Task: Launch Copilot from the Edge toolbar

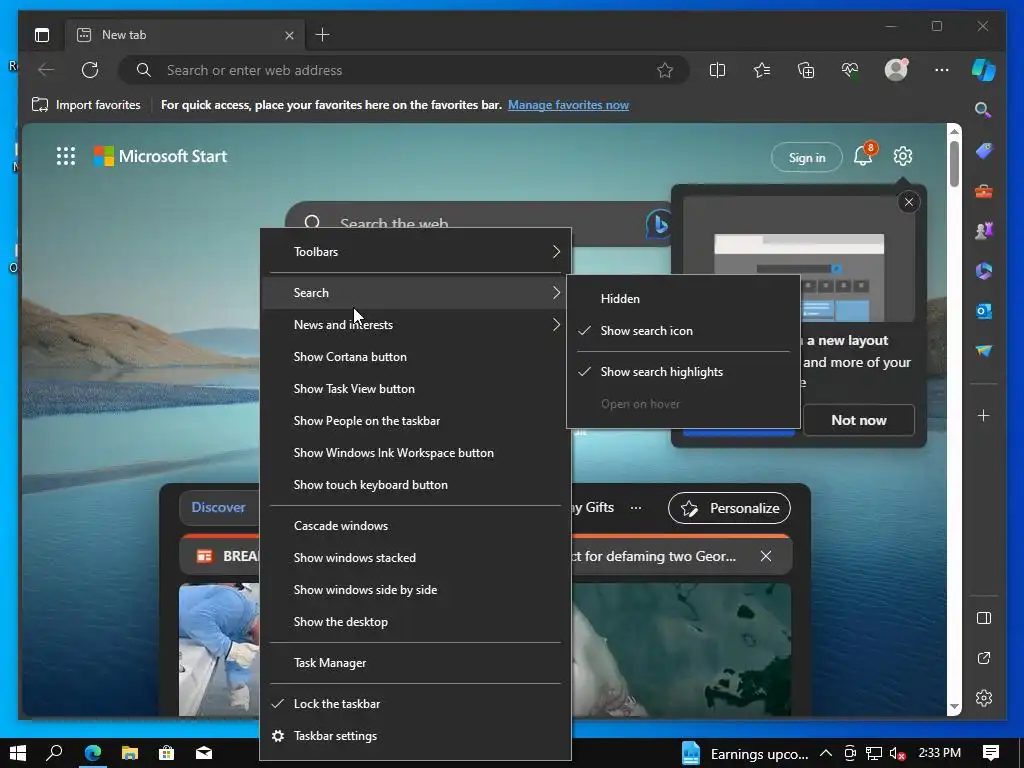Action: click(x=983, y=70)
